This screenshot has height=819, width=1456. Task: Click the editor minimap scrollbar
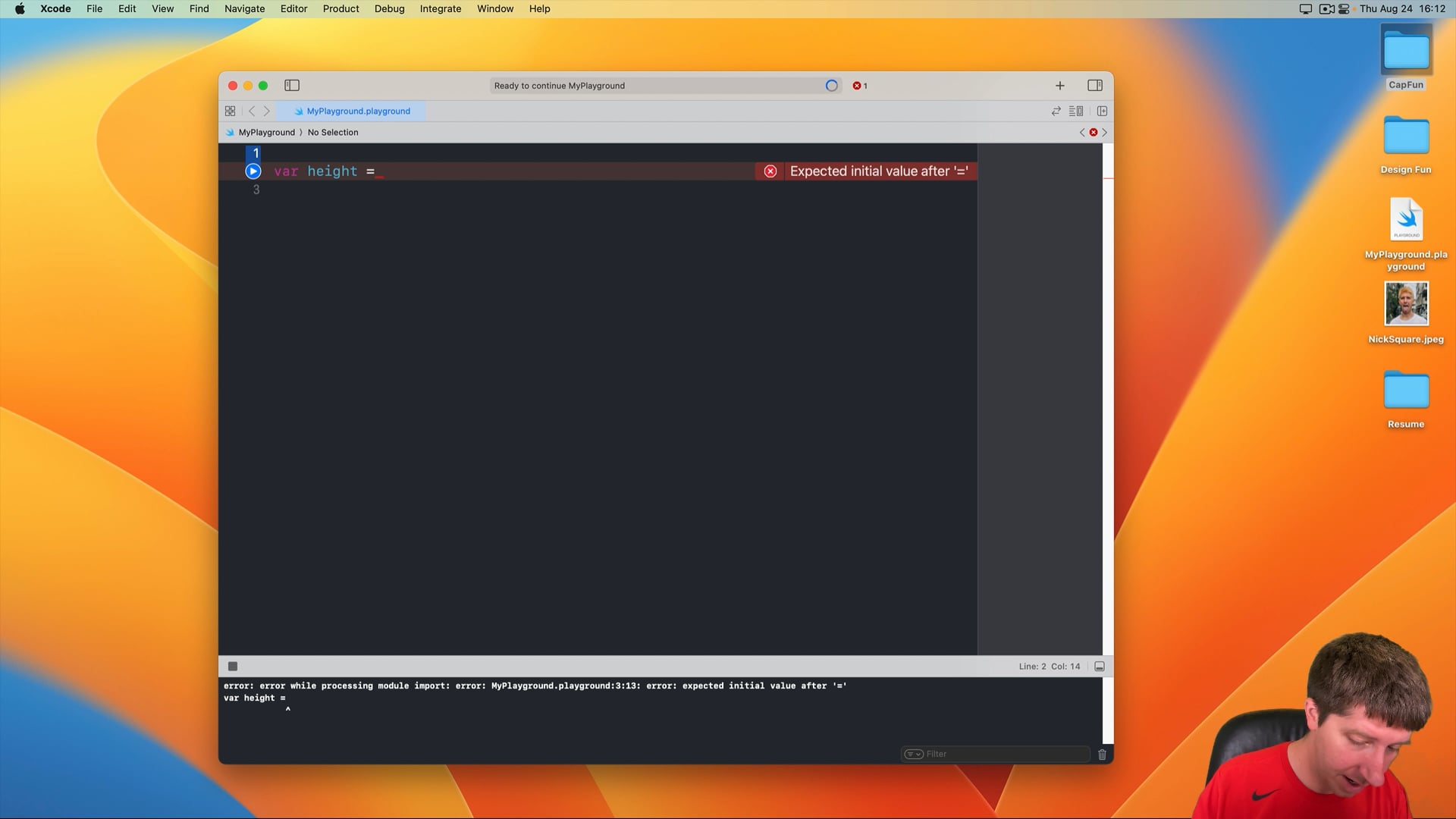[x=1108, y=399]
